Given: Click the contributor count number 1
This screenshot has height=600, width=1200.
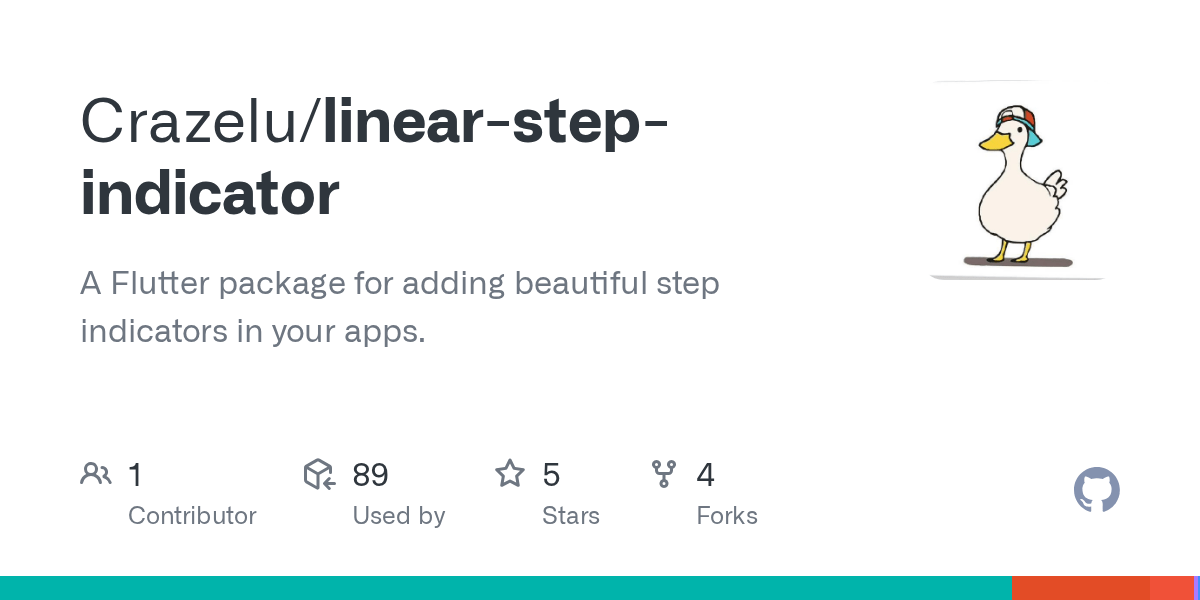Looking at the screenshot, I should click(x=135, y=475).
